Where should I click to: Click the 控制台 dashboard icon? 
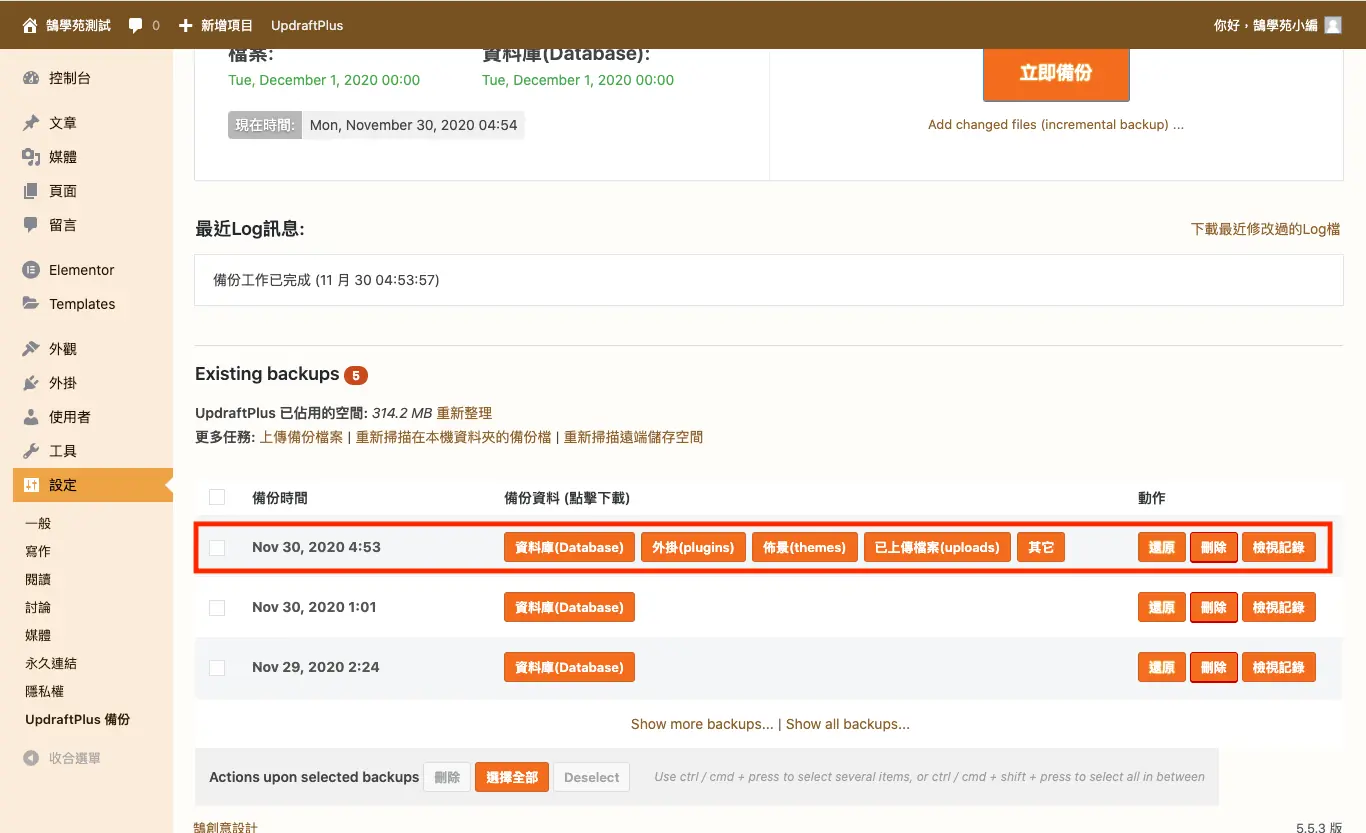pos(31,78)
